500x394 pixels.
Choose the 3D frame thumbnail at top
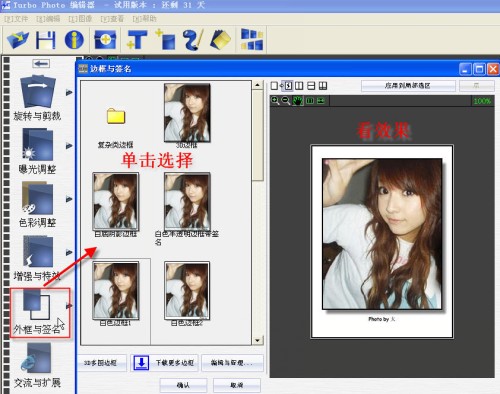click(x=187, y=113)
